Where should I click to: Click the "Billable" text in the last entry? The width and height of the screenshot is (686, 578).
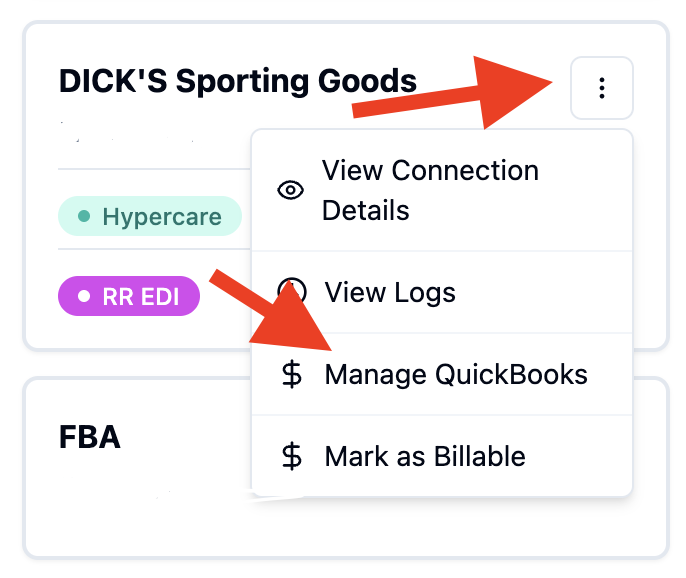480,456
